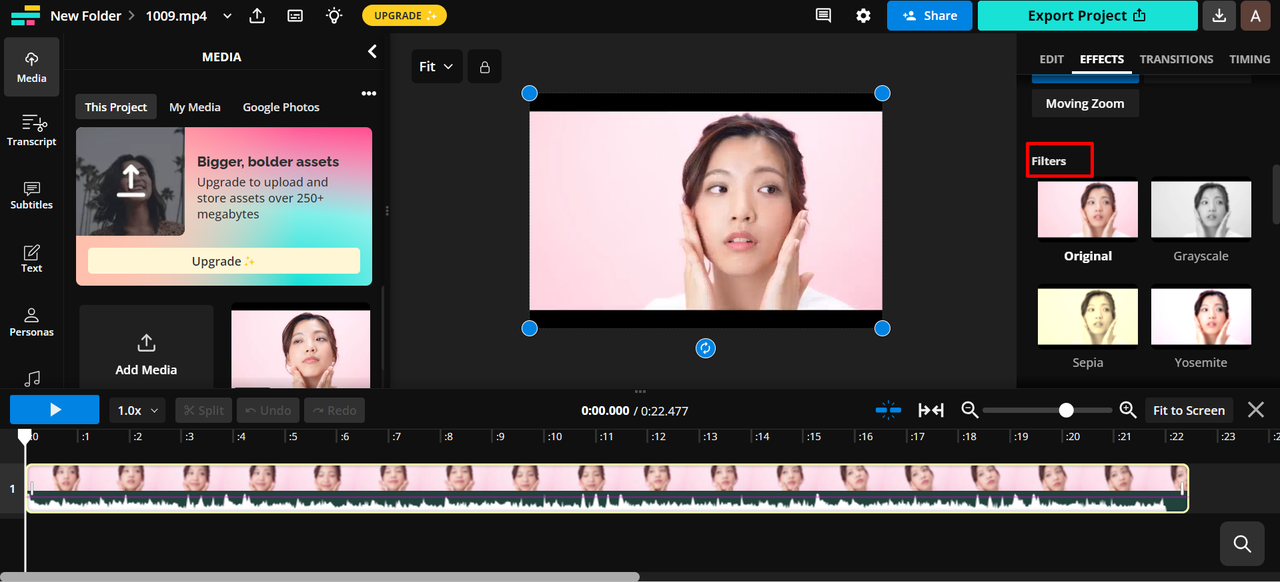Apply the Yosemite filter thumbnail

(x=1201, y=317)
